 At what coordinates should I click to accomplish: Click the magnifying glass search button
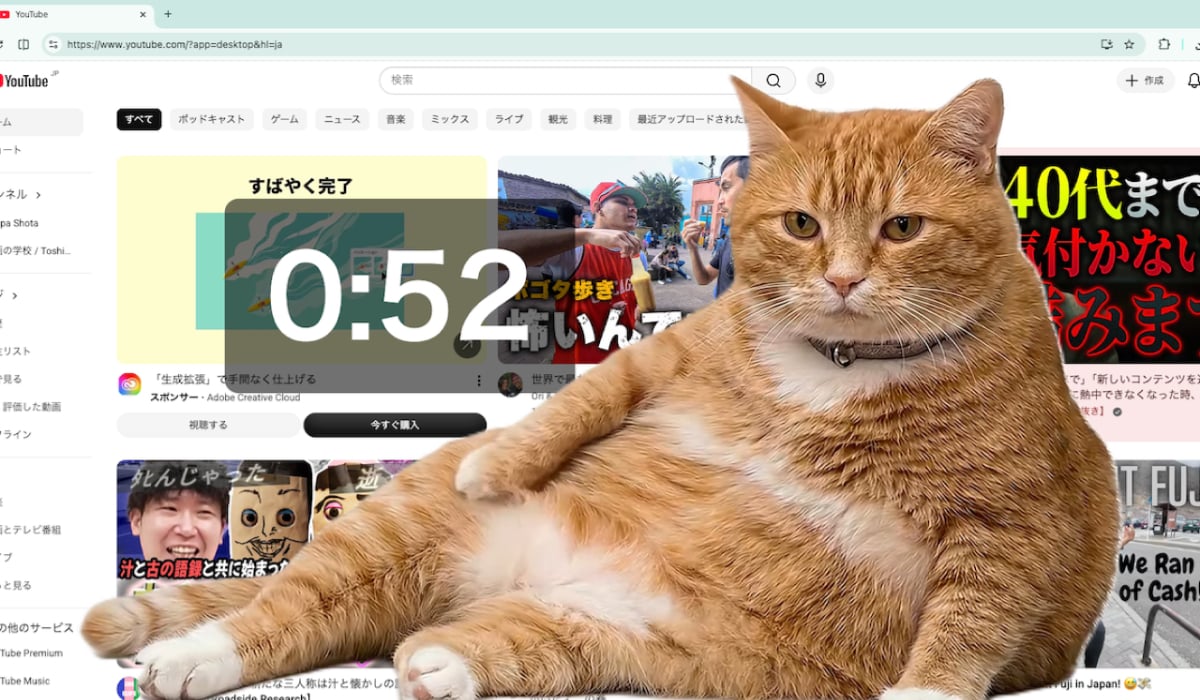(x=773, y=81)
